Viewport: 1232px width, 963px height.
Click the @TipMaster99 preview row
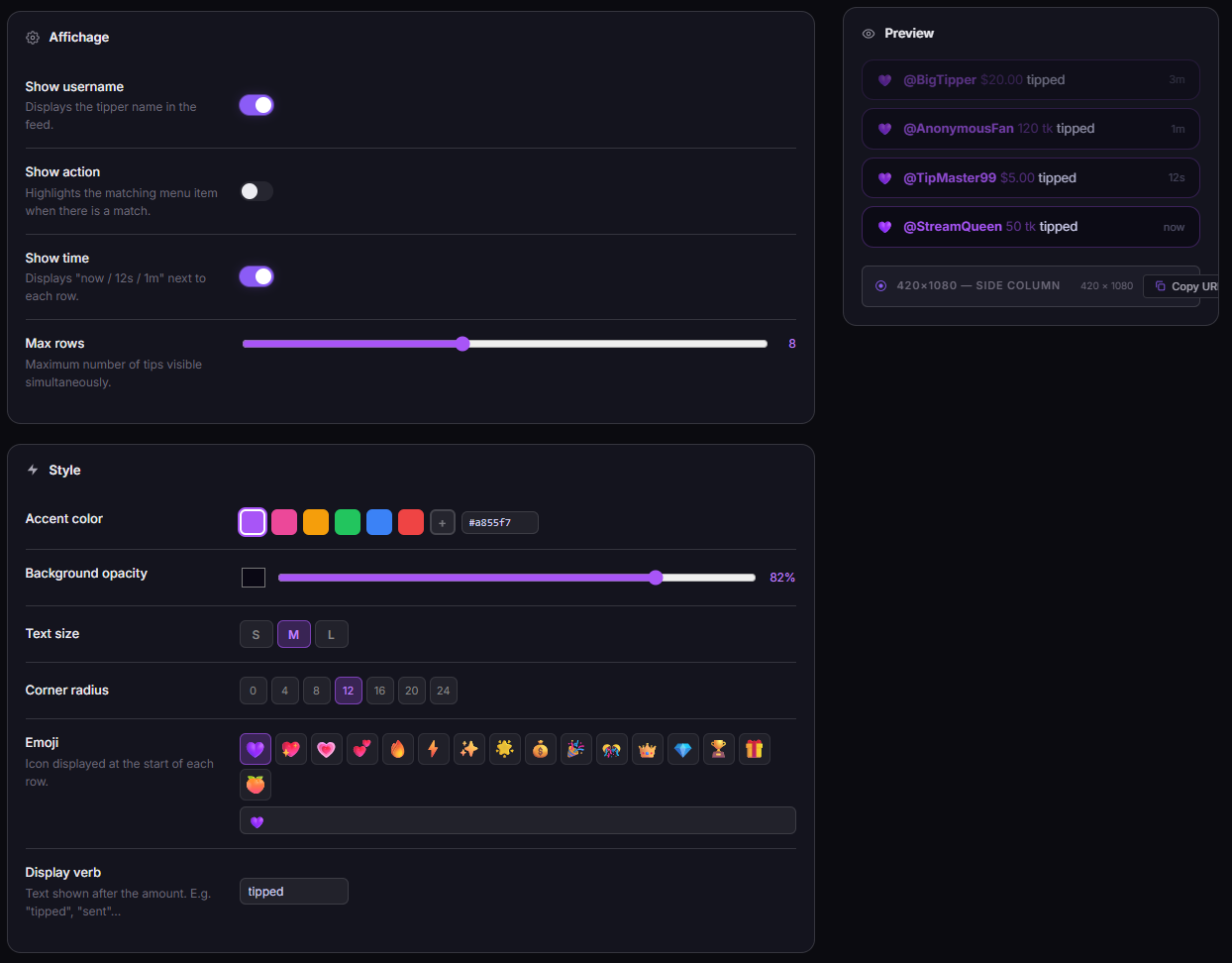1031,178
